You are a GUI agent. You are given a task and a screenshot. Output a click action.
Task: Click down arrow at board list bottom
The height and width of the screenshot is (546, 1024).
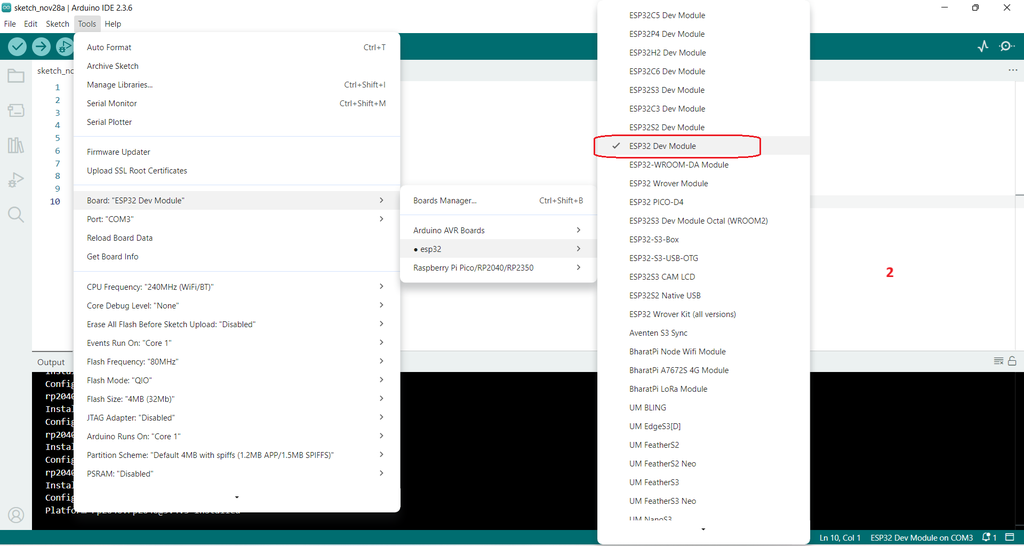pos(703,529)
